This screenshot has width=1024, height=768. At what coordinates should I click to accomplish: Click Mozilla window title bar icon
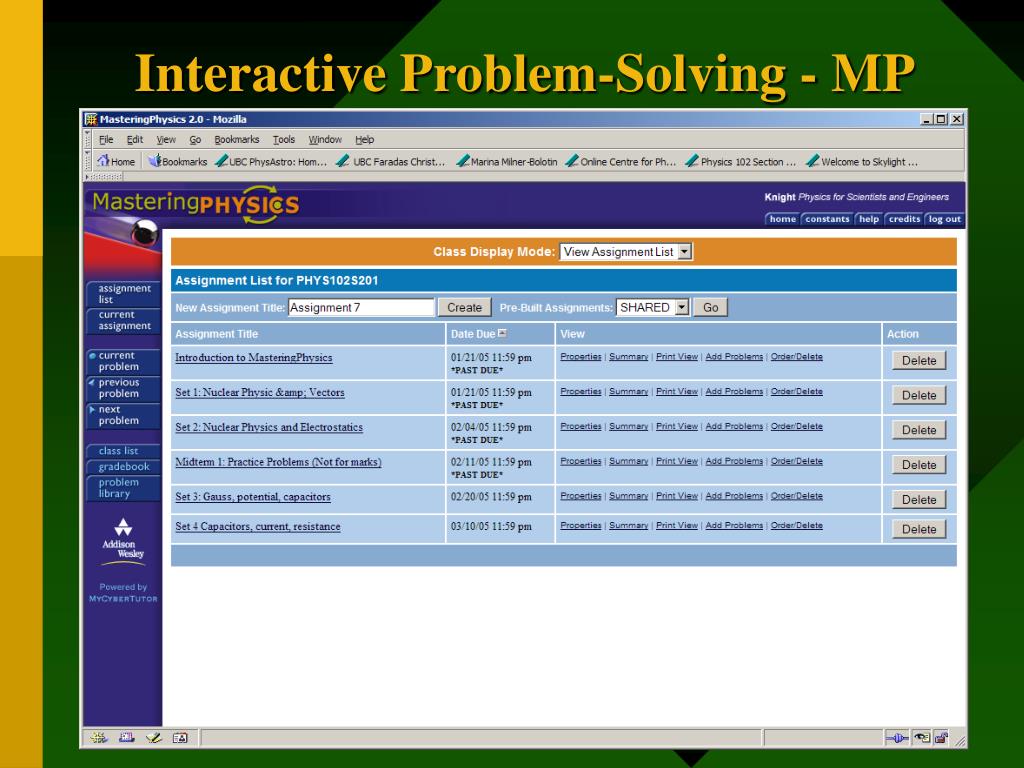click(91, 119)
